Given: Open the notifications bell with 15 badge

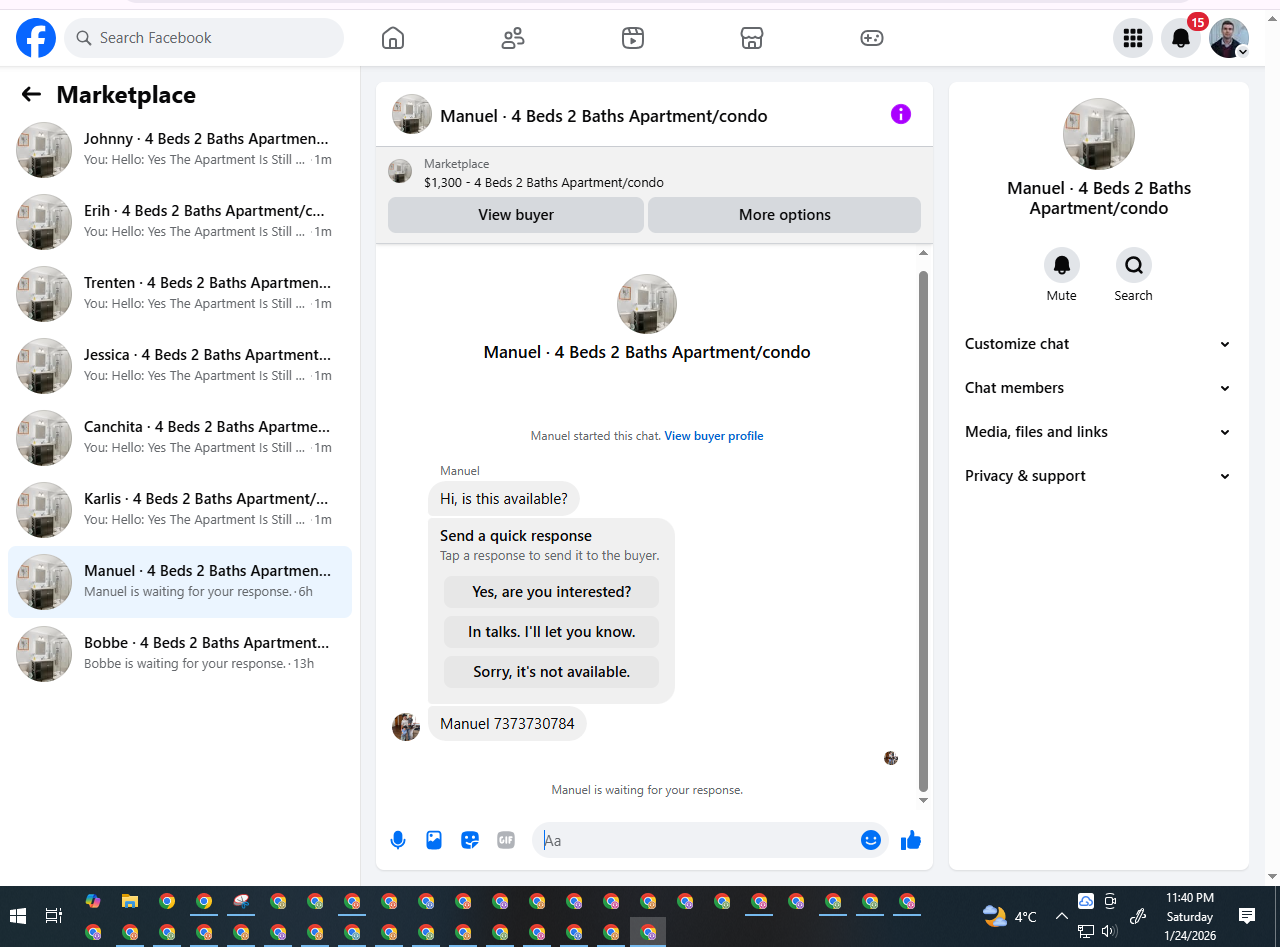Looking at the screenshot, I should coord(1181,38).
